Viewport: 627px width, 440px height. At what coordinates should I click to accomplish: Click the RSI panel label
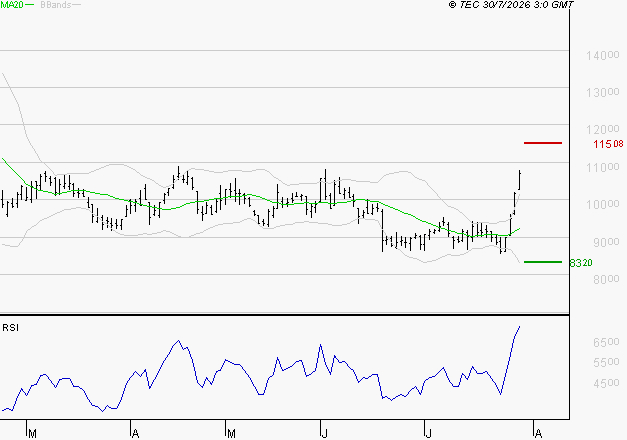[10, 328]
